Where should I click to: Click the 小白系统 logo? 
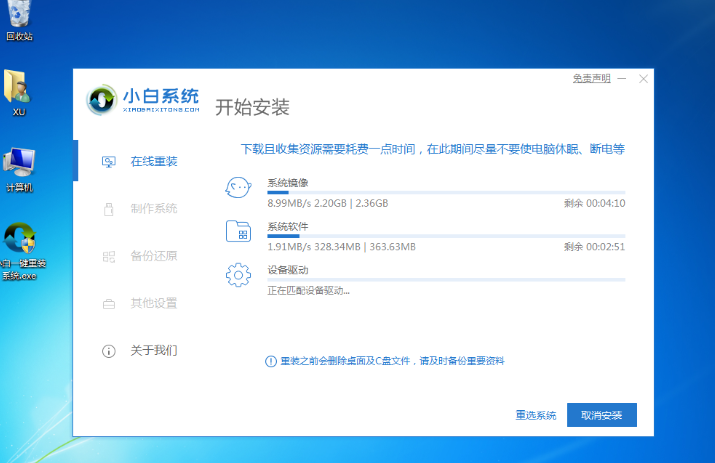144,101
